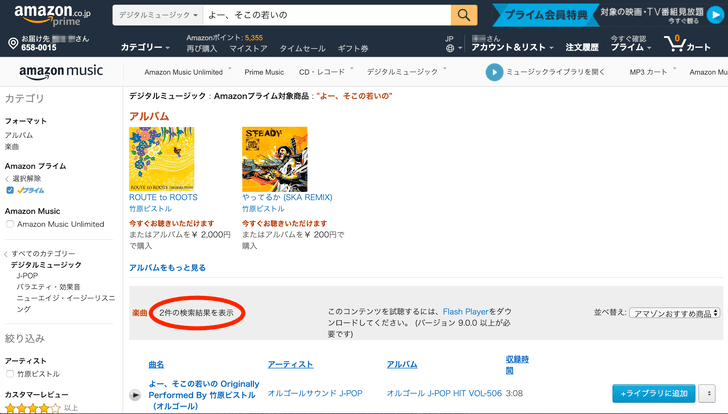This screenshot has width=728, height=414.
Task: Open やってるか (SKA REMIX) album link
Action: (x=287, y=197)
